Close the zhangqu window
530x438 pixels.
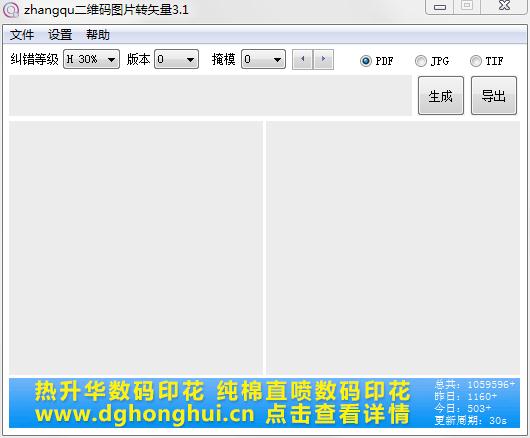pos(505,6)
